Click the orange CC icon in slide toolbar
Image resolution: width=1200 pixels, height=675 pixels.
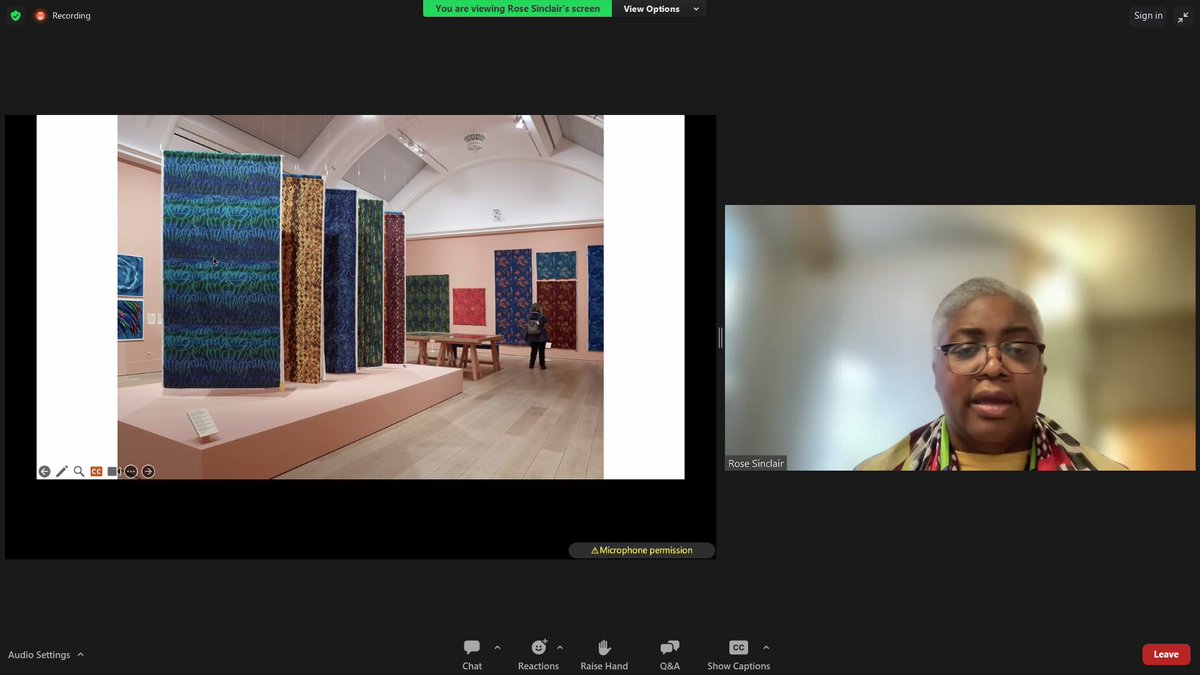95,471
